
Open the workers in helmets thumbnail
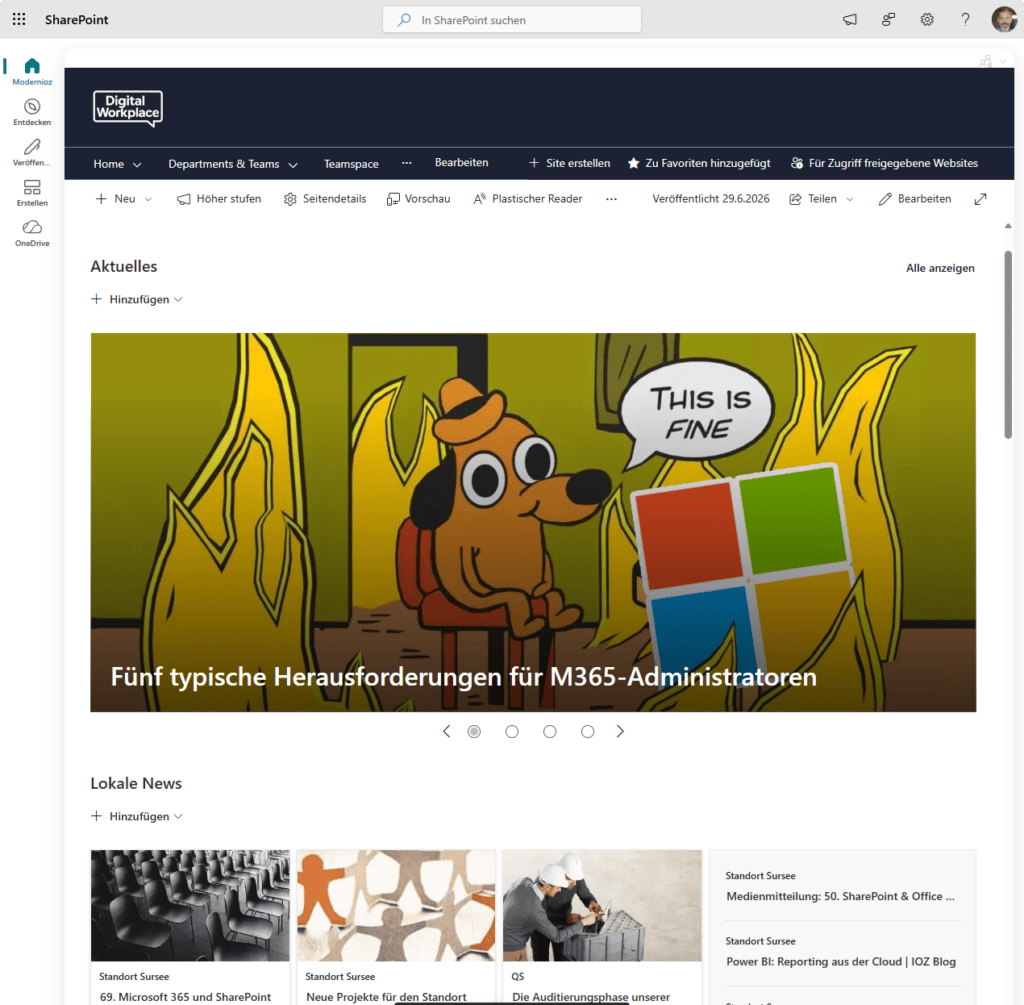pos(602,905)
